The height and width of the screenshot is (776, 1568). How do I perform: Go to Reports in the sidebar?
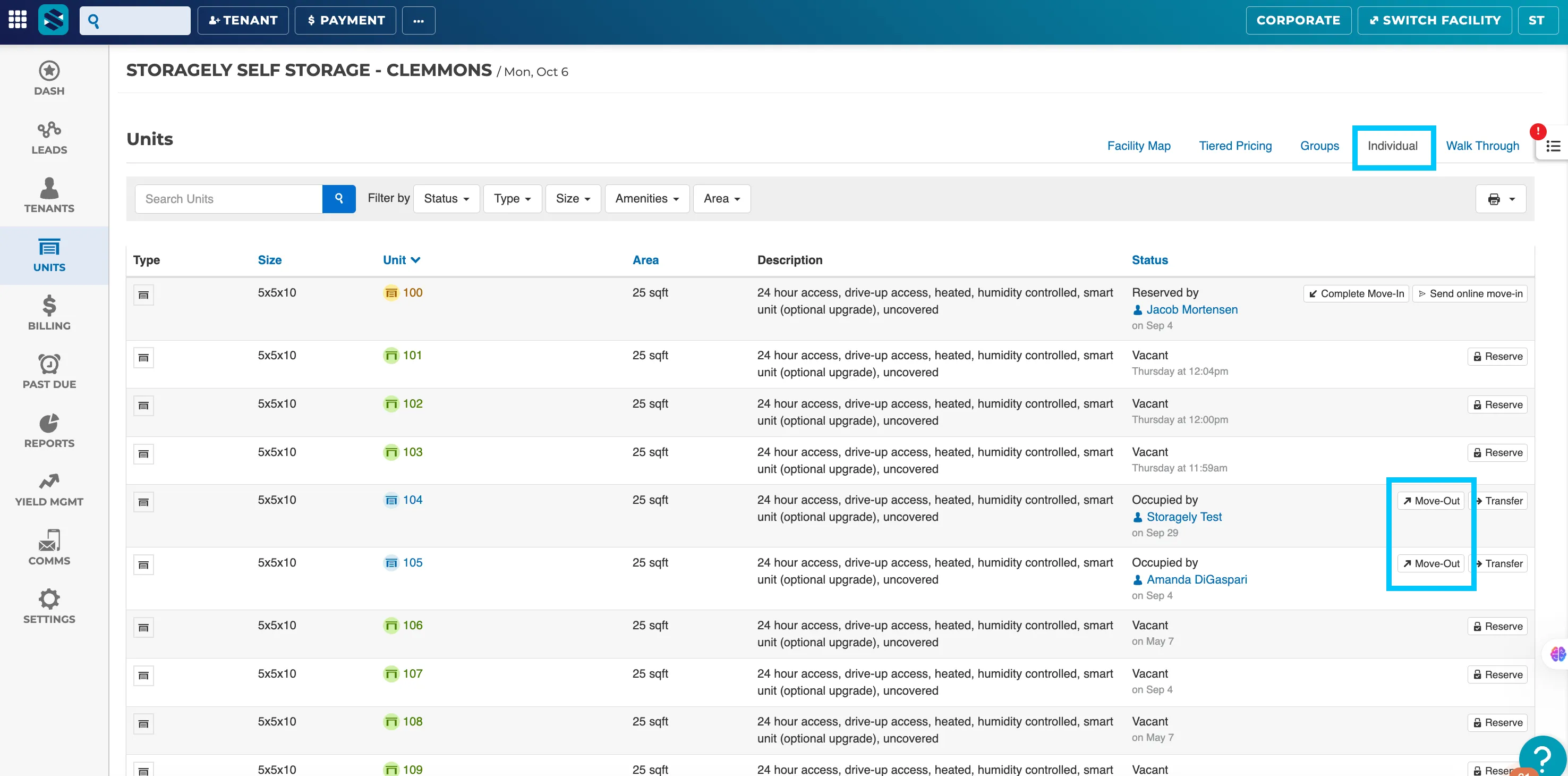49,431
